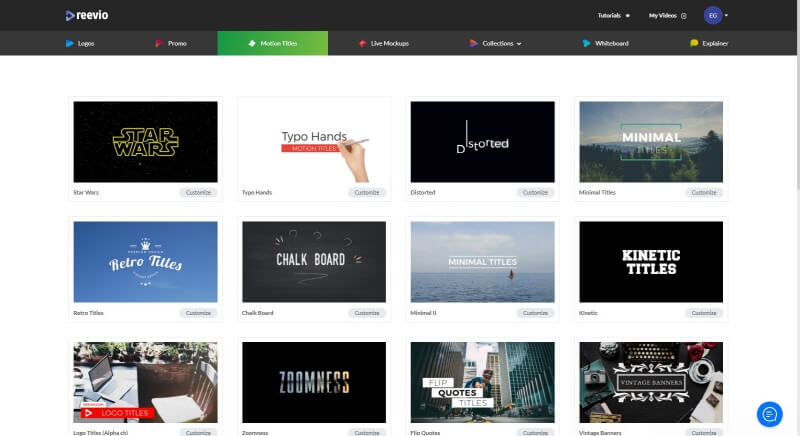Open the Minimal Titles mountain thumbnail
800x436 pixels.
(x=651, y=142)
